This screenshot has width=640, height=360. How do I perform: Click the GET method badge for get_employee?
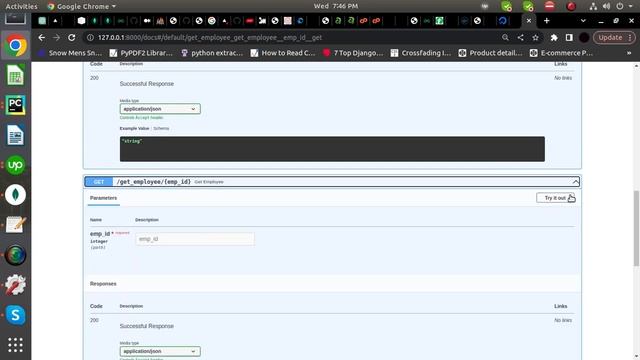coord(99,182)
